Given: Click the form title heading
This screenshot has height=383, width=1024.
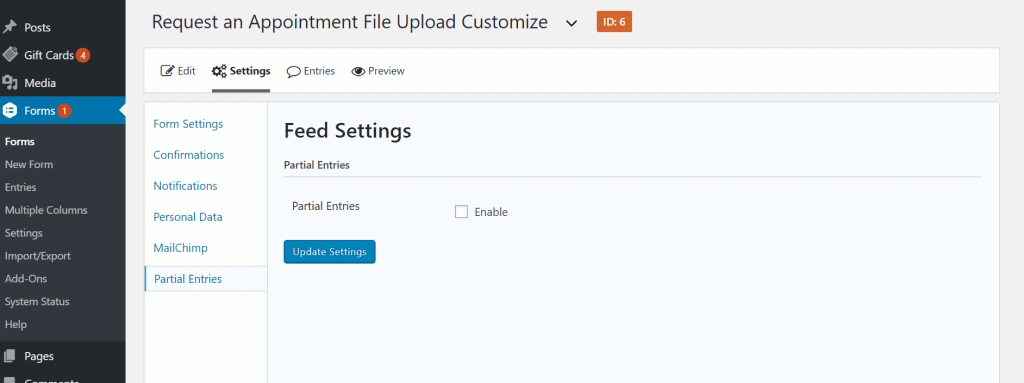Looking at the screenshot, I should click(349, 22).
